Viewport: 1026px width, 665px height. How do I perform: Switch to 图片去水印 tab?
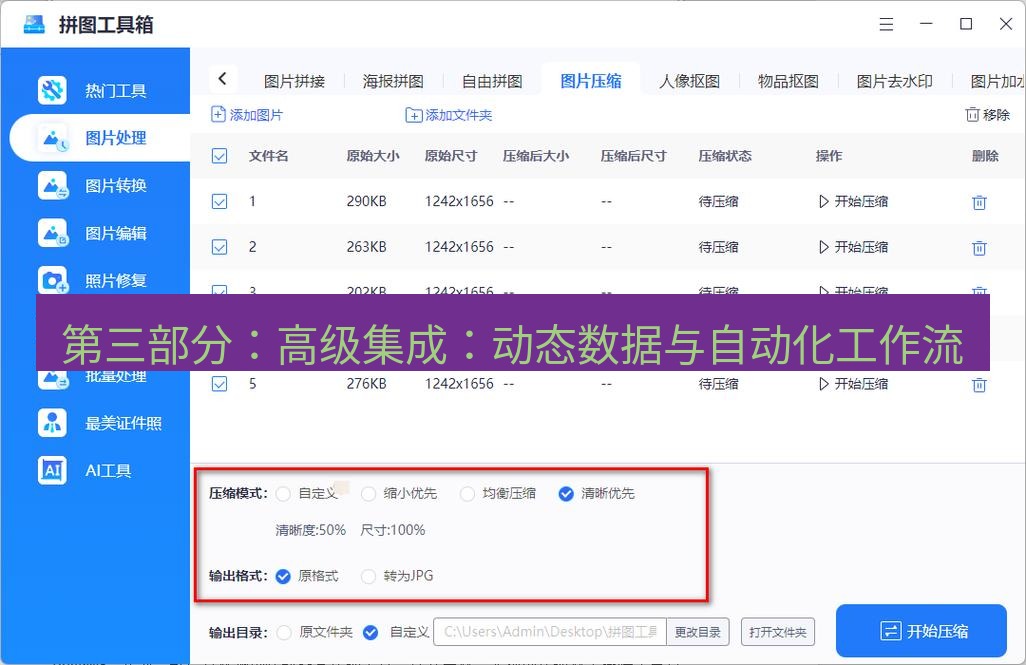tap(894, 81)
